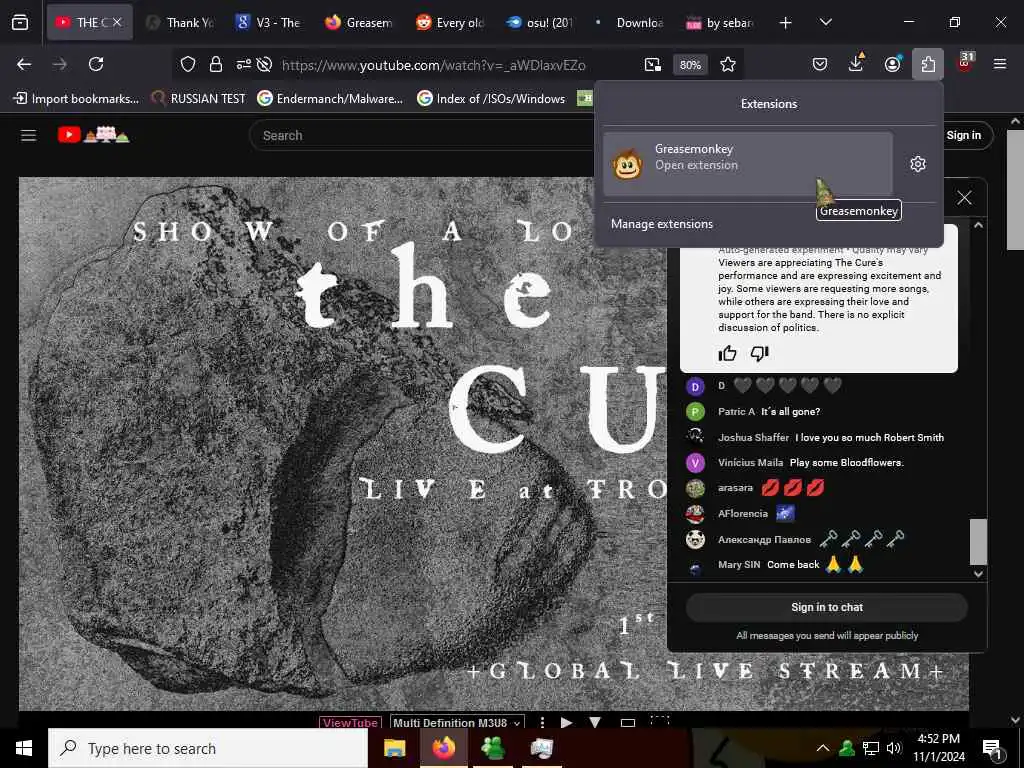The width and height of the screenshot is (1024, 768).
Task: Switch to the 'Thank Yo' tab
Action: pos(180,23)
